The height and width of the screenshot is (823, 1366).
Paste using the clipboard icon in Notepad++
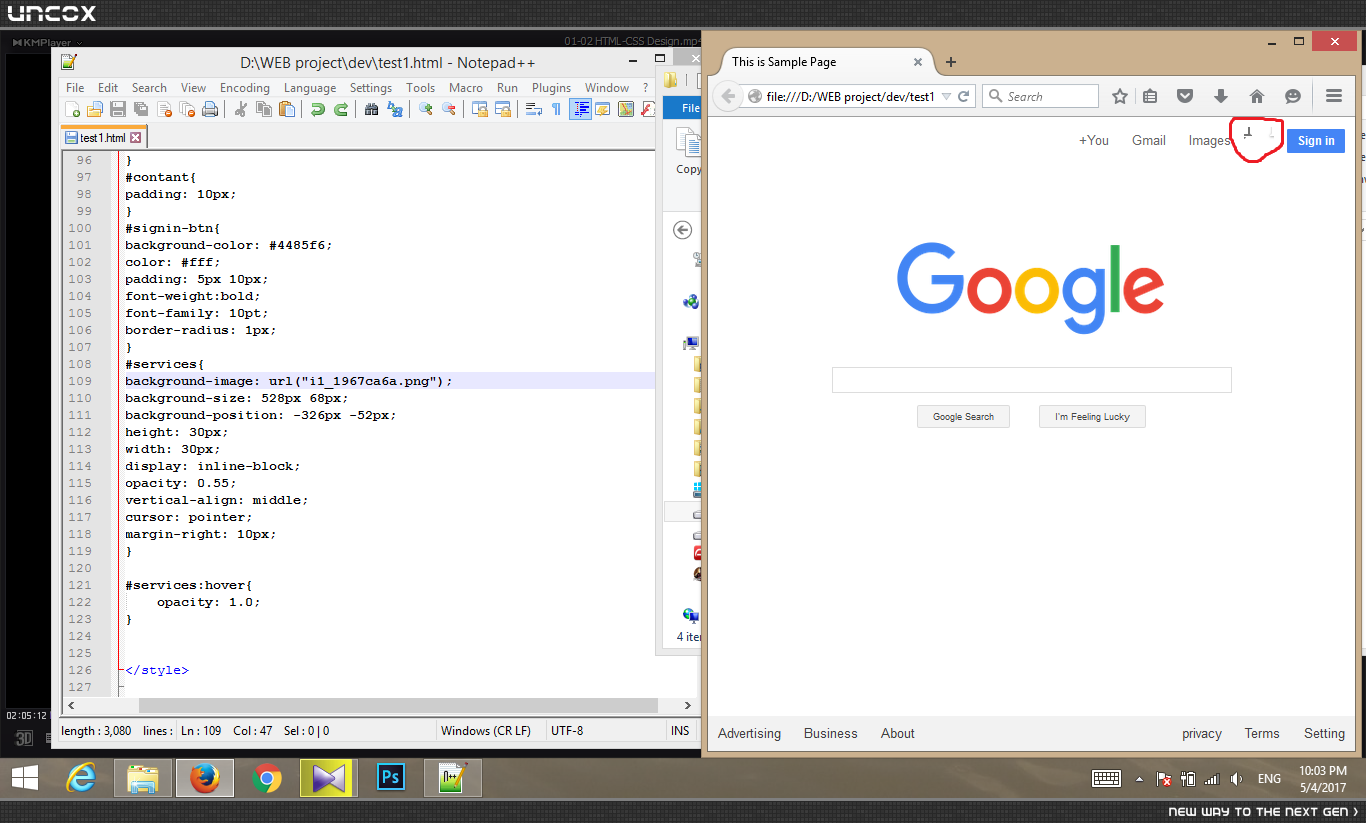click(x=287, y=110)
